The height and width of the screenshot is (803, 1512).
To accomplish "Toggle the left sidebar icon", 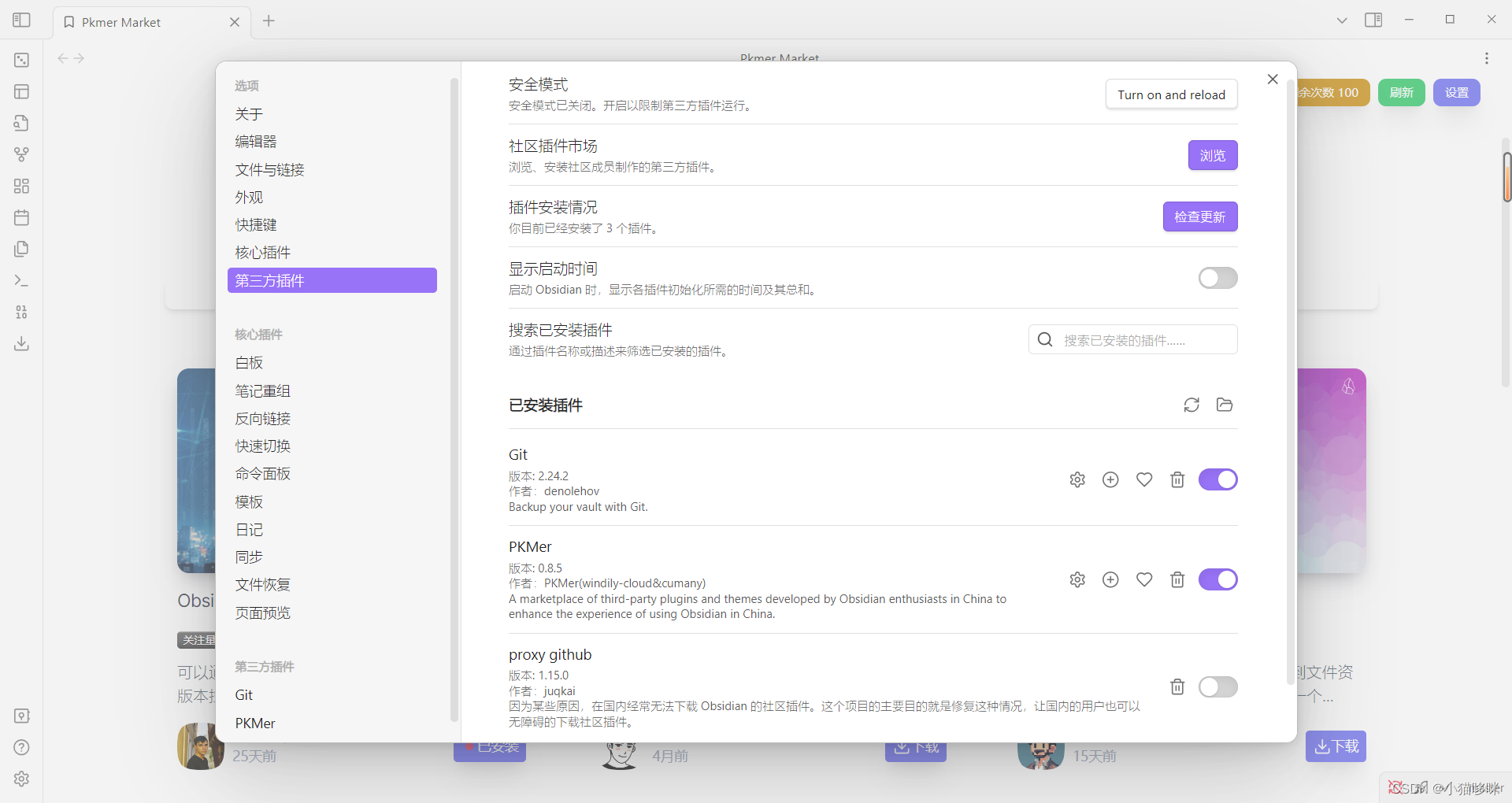I will click(21, 20).
